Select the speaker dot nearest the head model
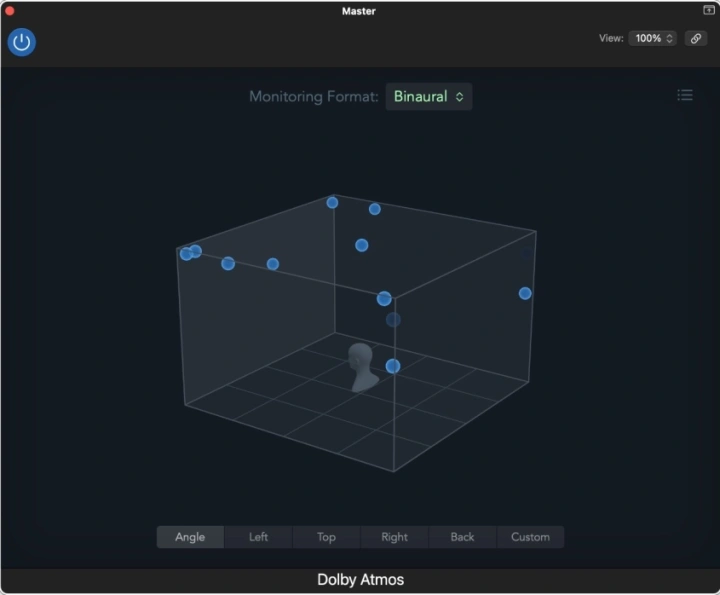 (x=393, y=366)
